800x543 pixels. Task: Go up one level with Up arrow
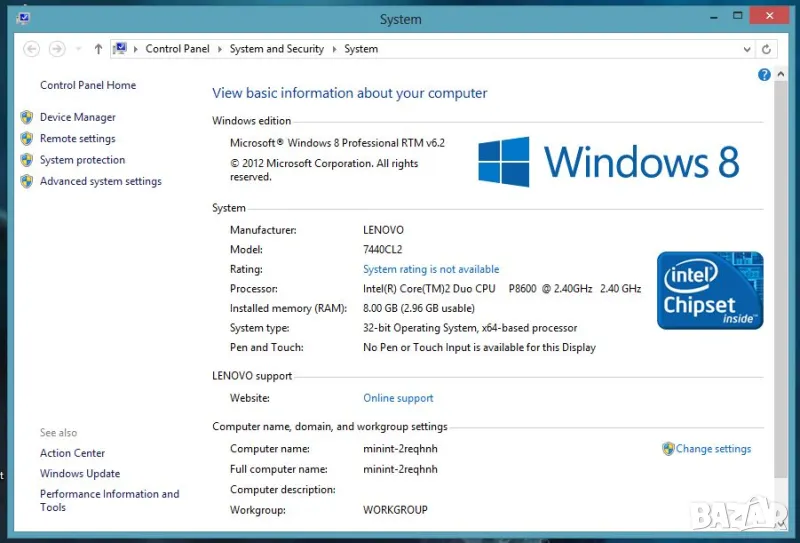coord(98,49)
